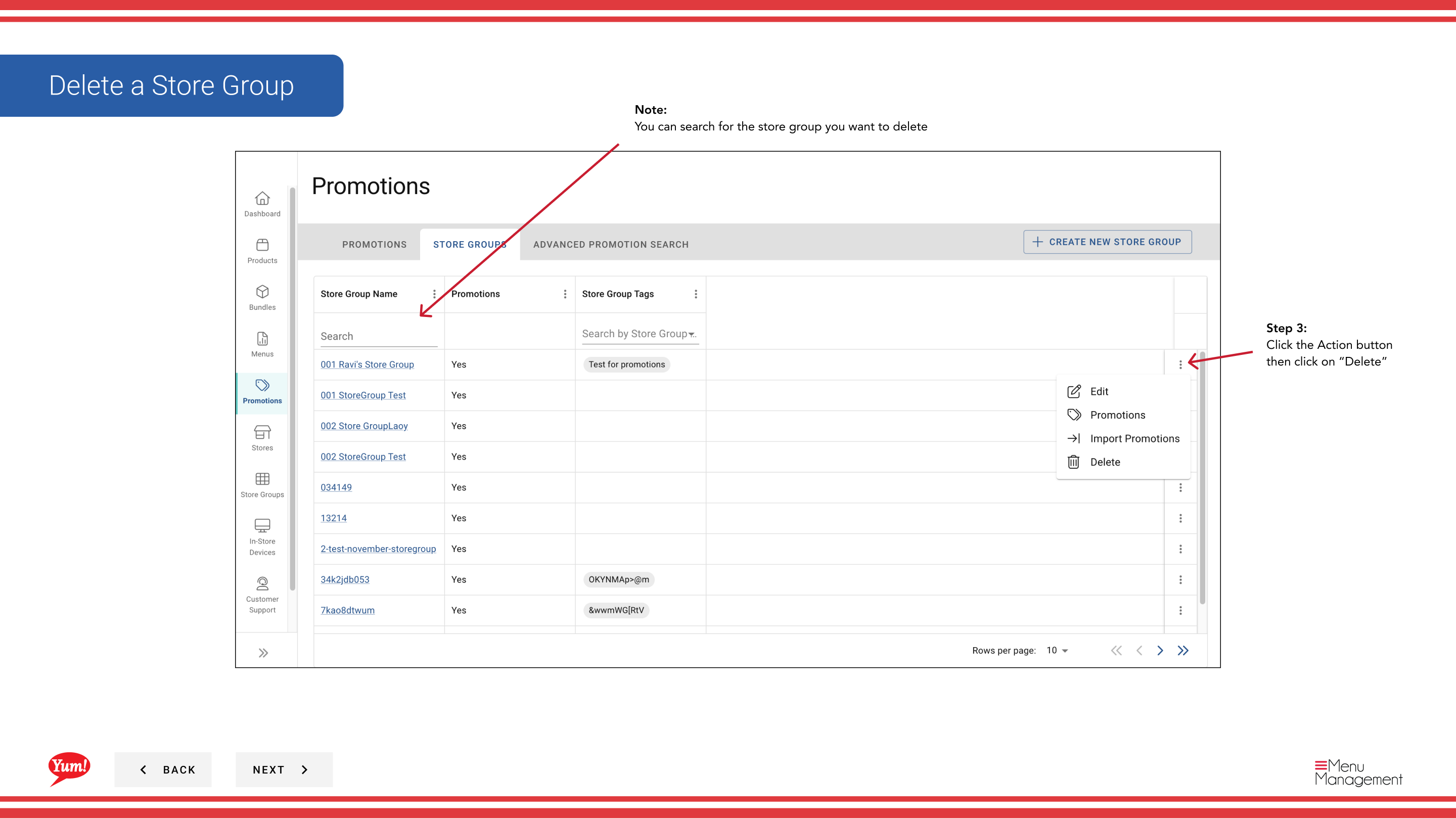Go to Bundles in the sidebar
The height and width of the screenshot is (819, 1456).
262,298
